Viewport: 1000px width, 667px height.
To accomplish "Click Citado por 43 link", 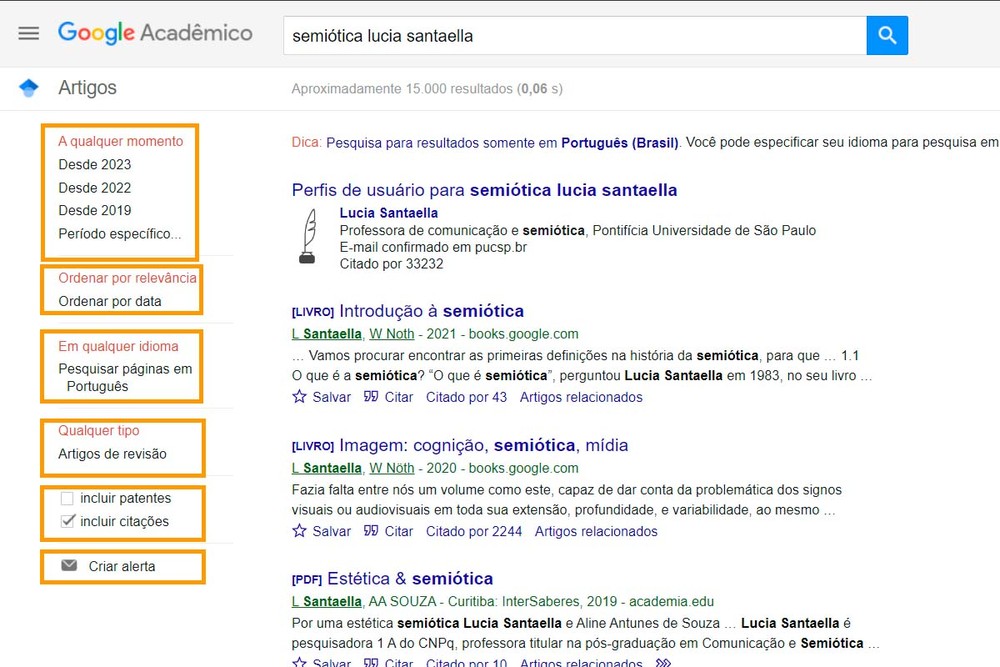I will click(466, 397).
